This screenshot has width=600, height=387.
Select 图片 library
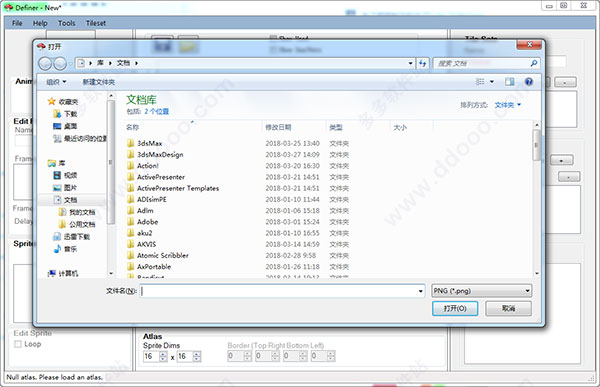(x=65, y=188)
